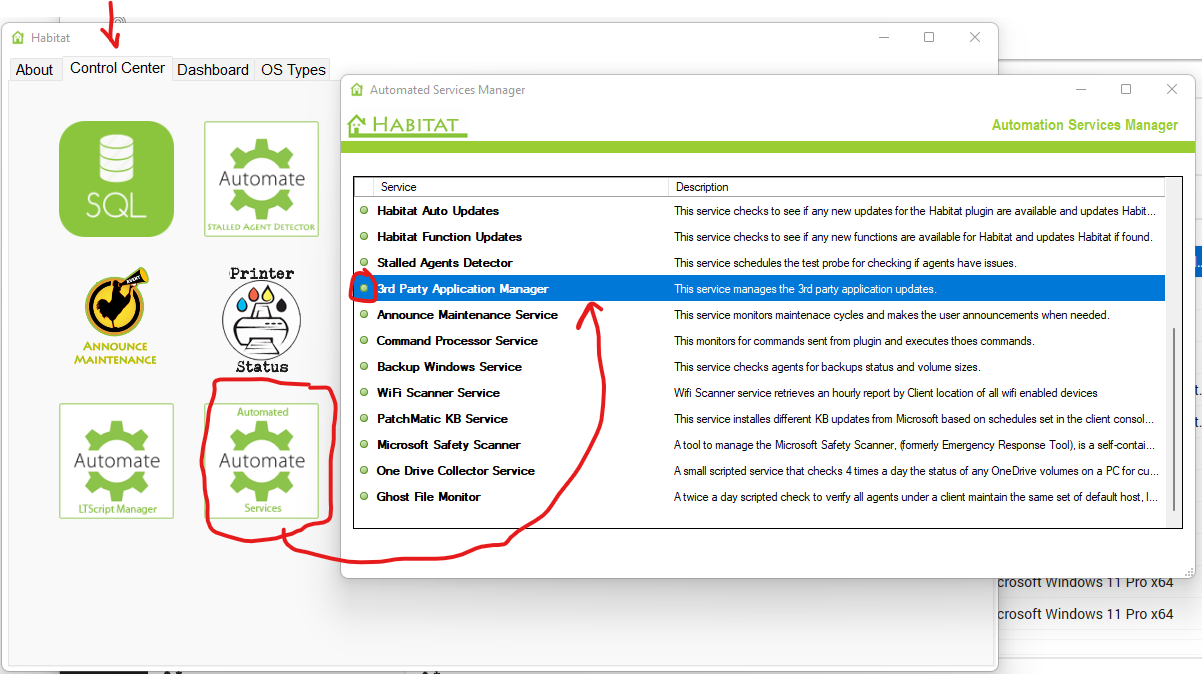The height and width of the screenshot is (674, 1202).
Task: Launch the Automated Services tool
Action: click(261, 461)
